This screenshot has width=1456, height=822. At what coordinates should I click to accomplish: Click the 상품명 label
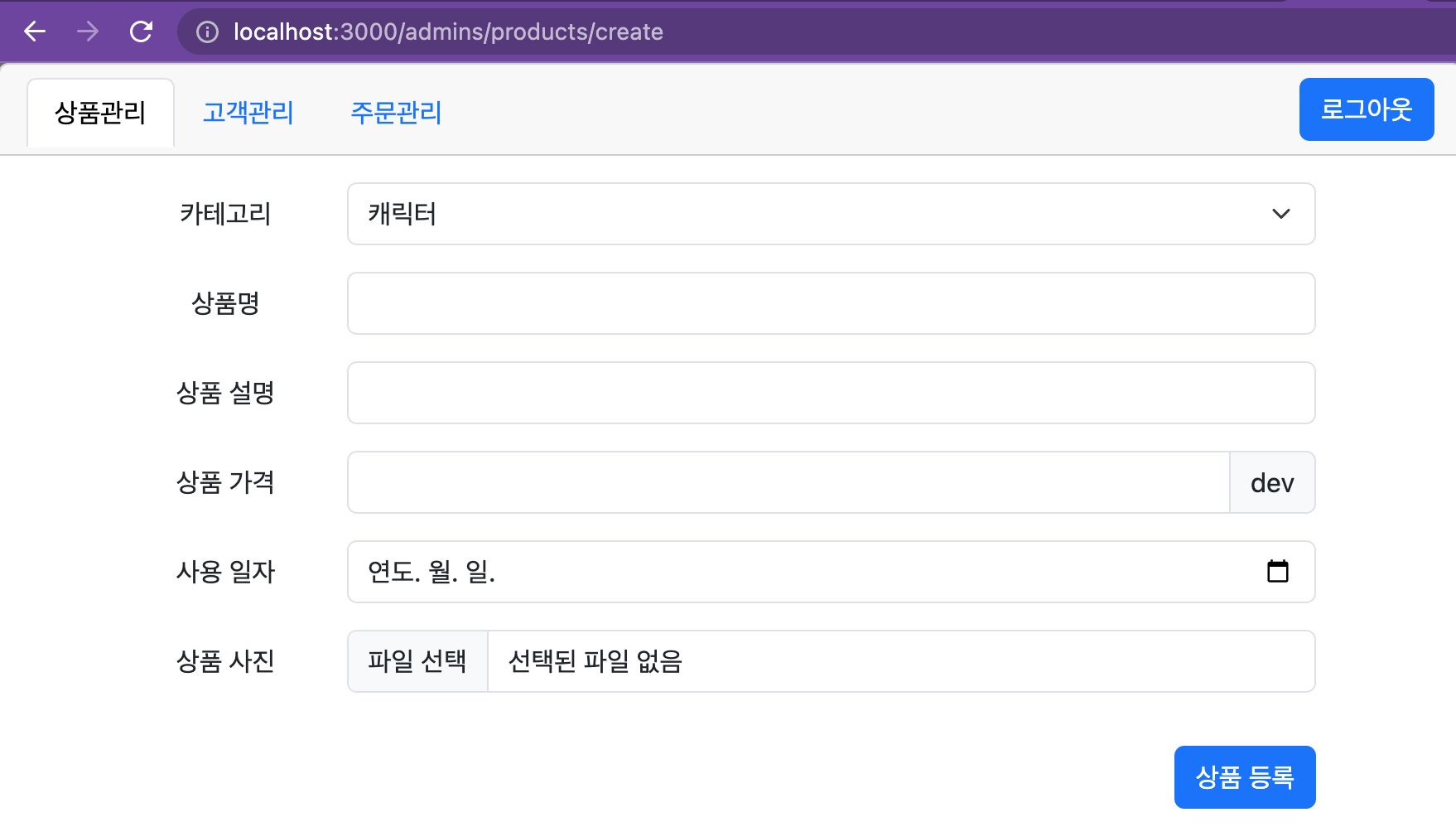225,303
